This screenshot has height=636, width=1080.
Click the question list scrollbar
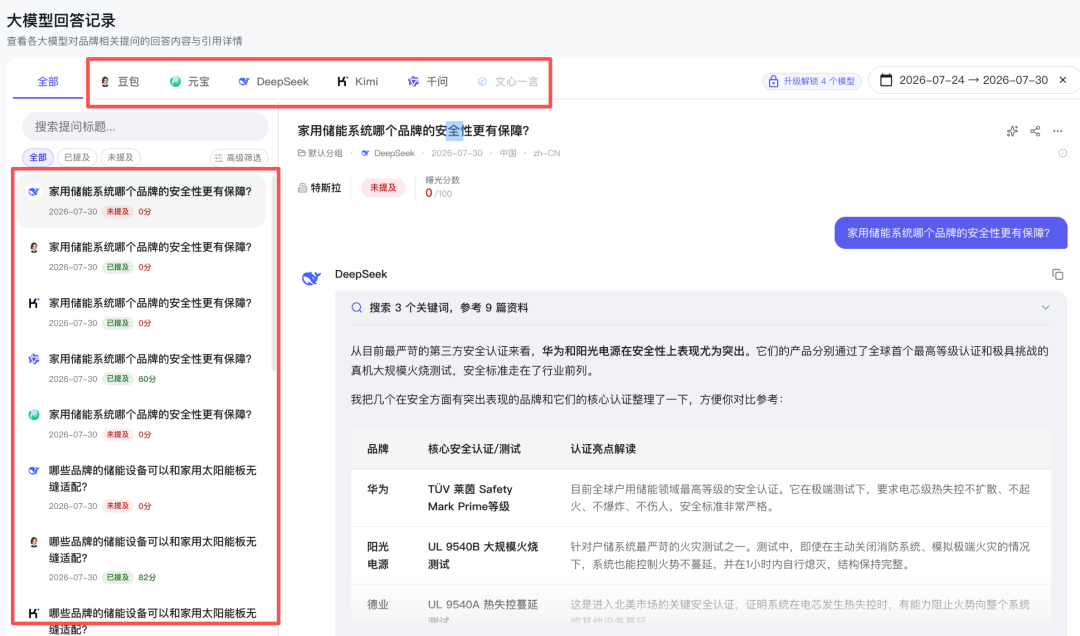pos(273,272)
